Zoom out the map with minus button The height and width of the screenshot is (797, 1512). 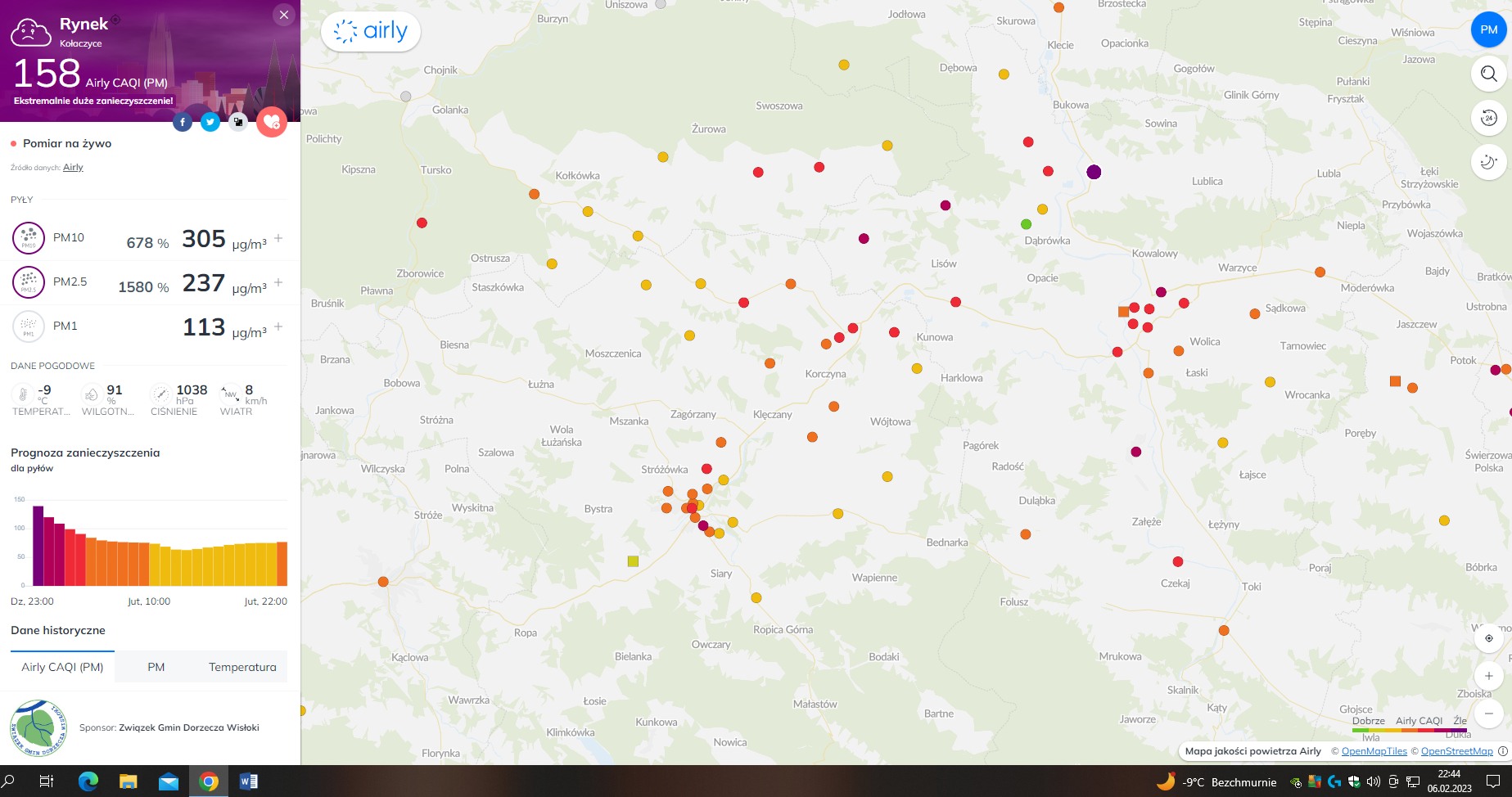pyautogui.click(x=1488, y=714)
